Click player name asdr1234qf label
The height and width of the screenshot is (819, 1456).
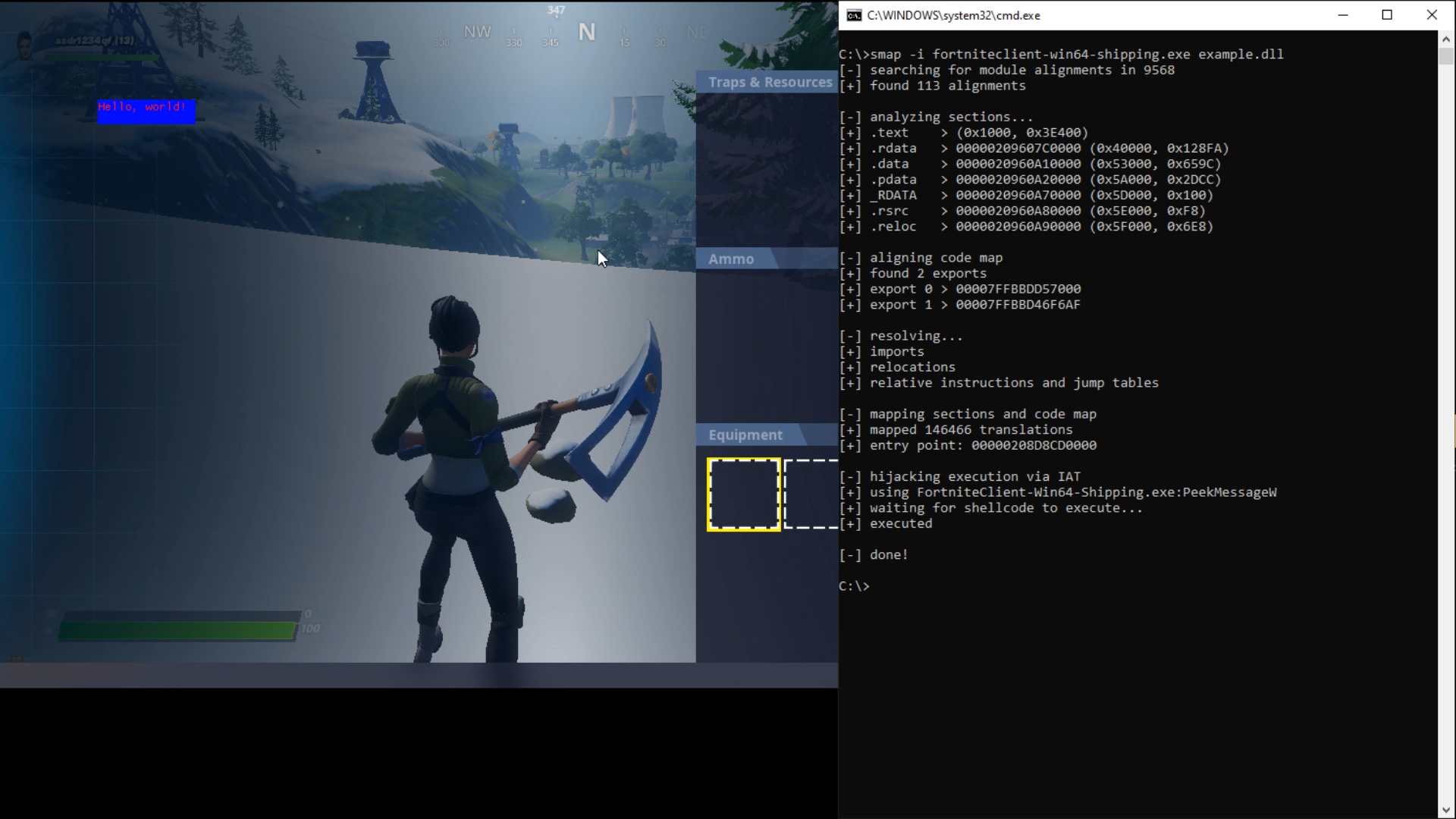click(94, 40)
